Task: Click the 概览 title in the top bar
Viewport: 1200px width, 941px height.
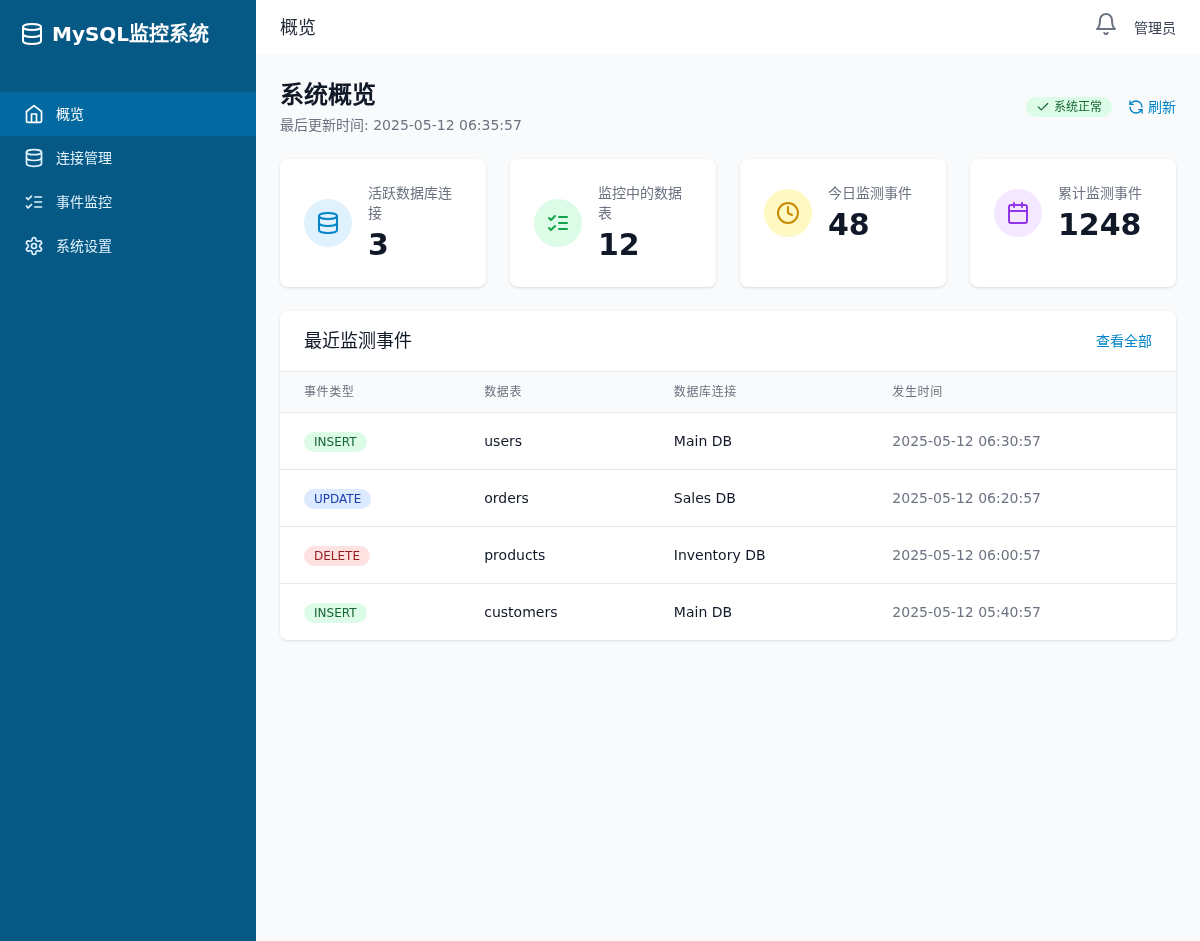Action: 298,28
